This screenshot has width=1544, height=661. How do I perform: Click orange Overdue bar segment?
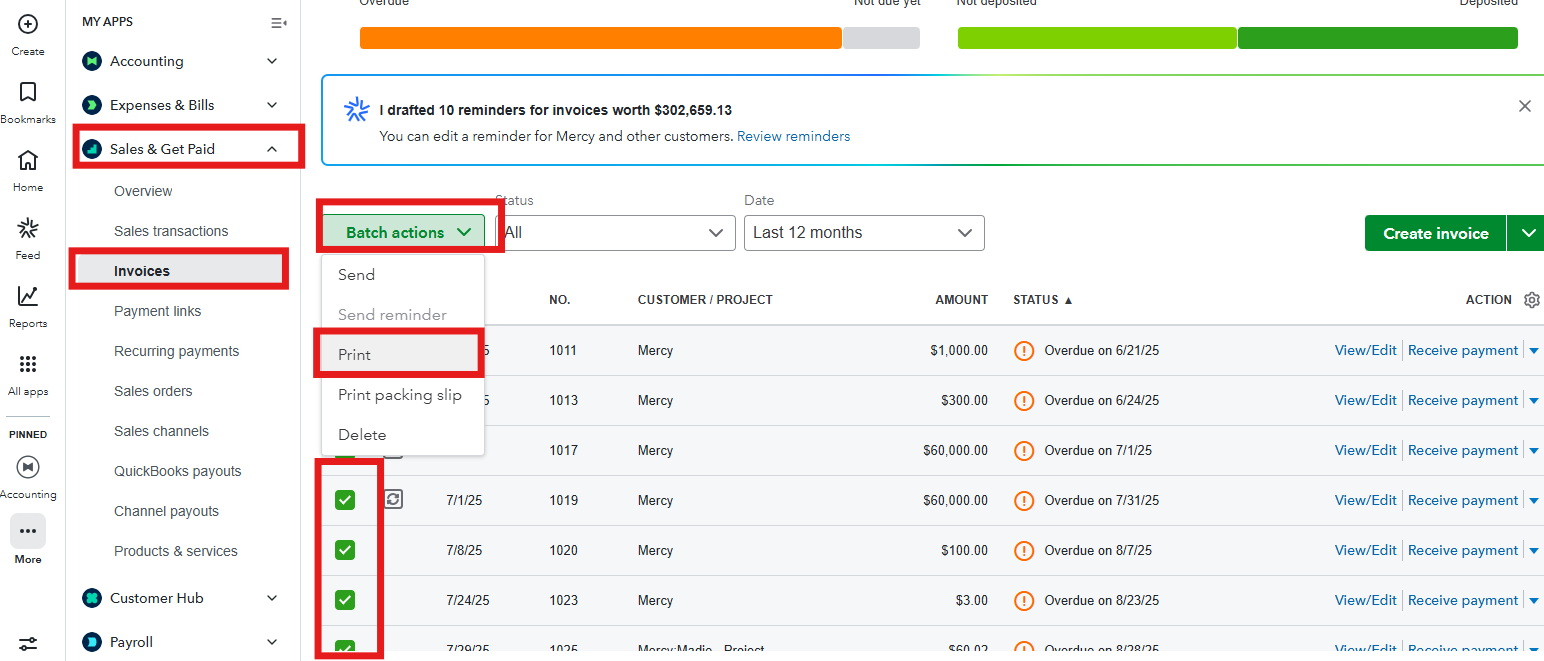600,38
